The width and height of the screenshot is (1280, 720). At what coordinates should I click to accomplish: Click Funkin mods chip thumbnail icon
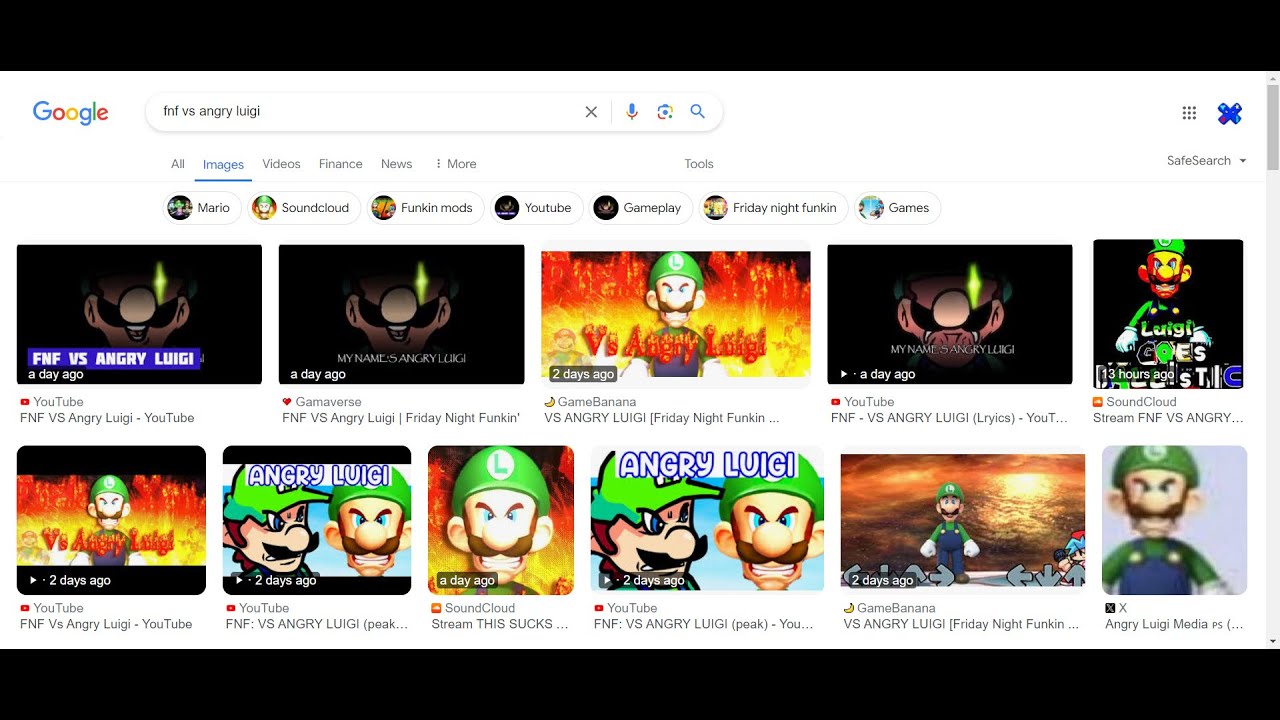383,208
